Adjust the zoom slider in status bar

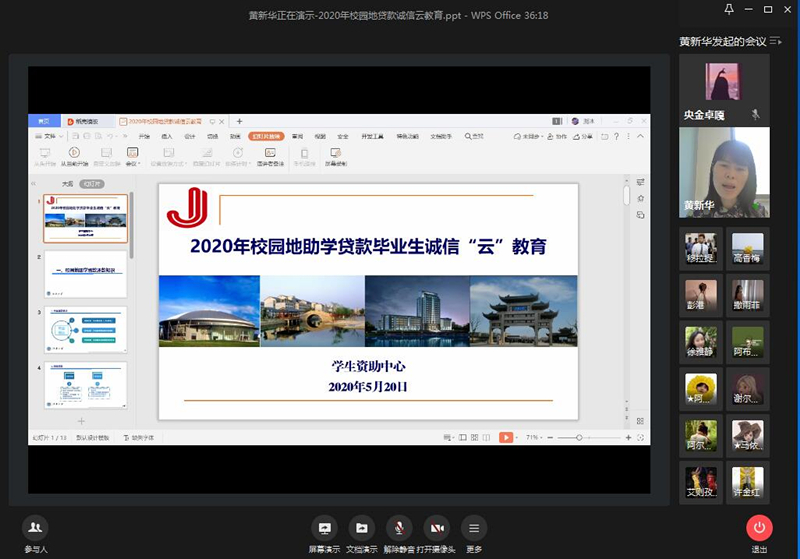[580, 437]
